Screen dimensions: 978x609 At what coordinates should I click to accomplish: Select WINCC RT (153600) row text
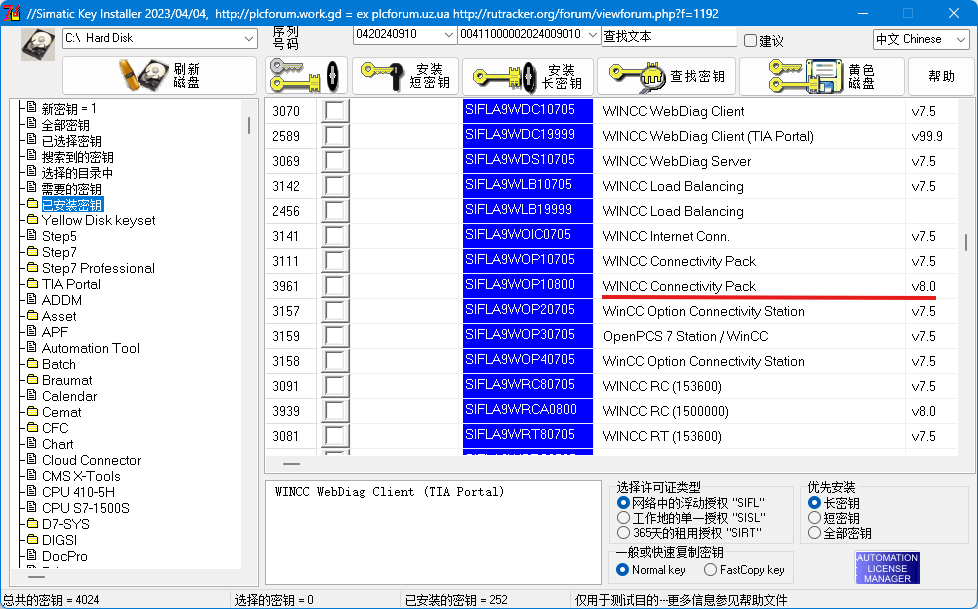[x=662, y=436]
